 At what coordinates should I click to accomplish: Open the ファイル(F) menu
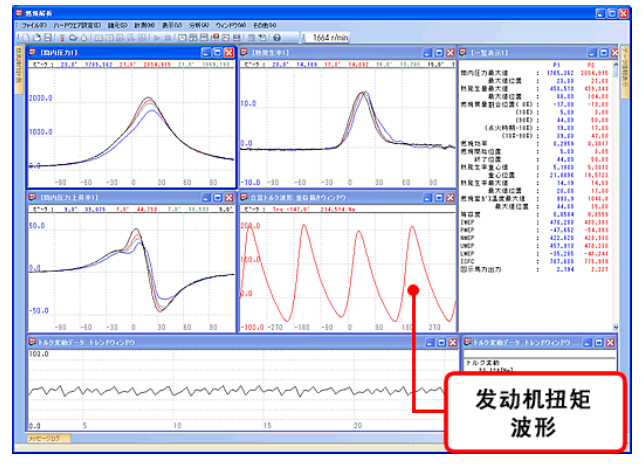(34, 25)
